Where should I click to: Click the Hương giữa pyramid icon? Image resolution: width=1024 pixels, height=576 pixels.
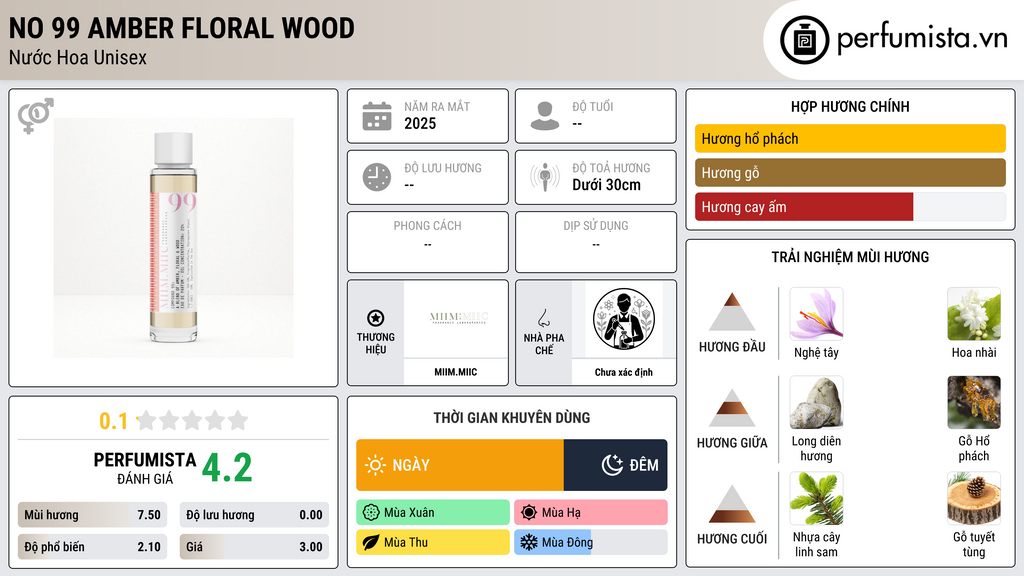732,408
